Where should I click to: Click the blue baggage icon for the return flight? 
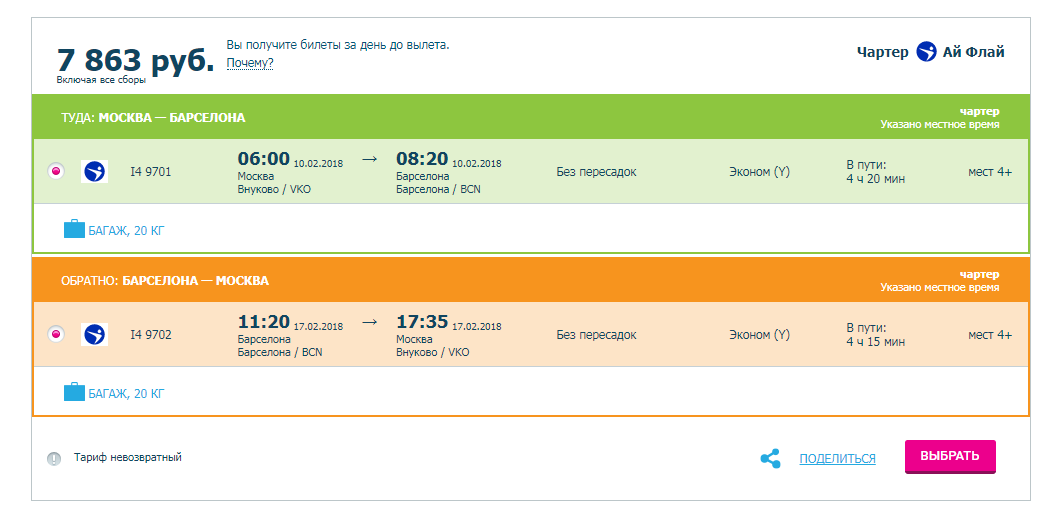pyautogui.click(x=74, y=392)
